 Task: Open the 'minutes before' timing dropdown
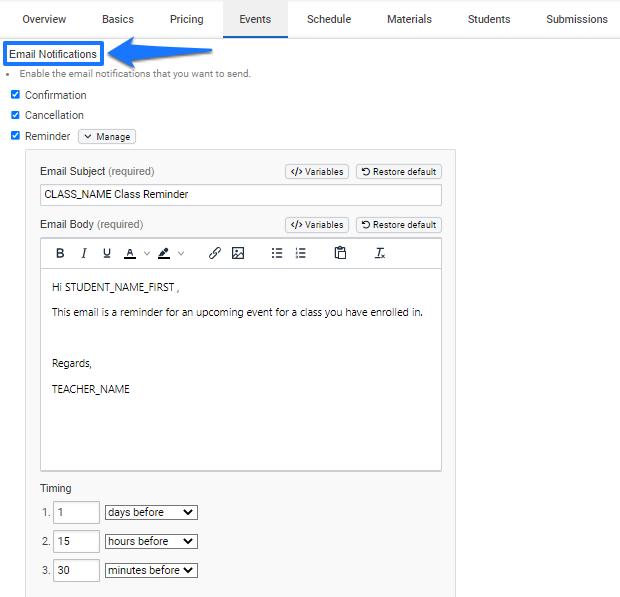[151, 570]
